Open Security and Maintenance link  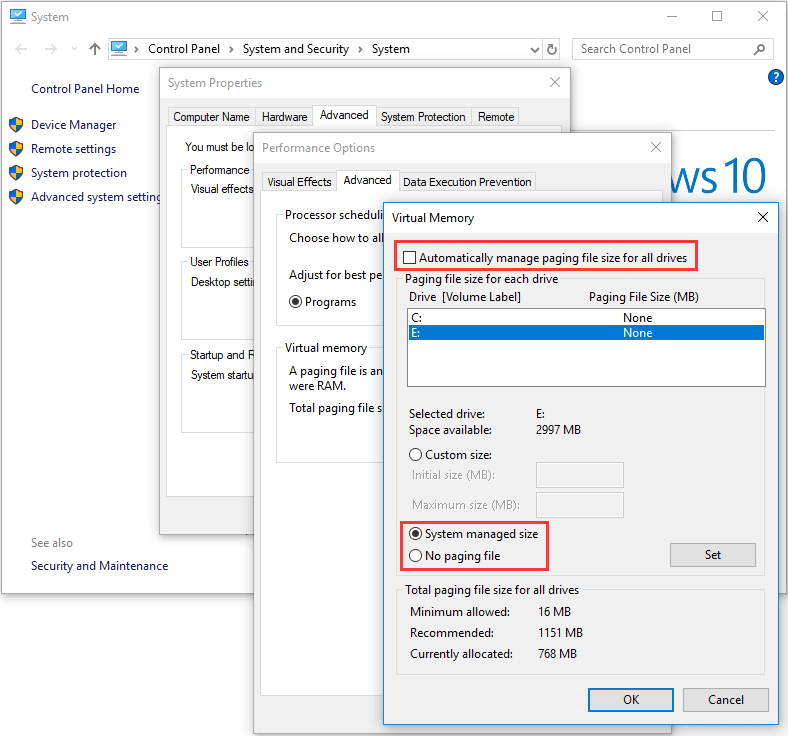coord(100,566)
